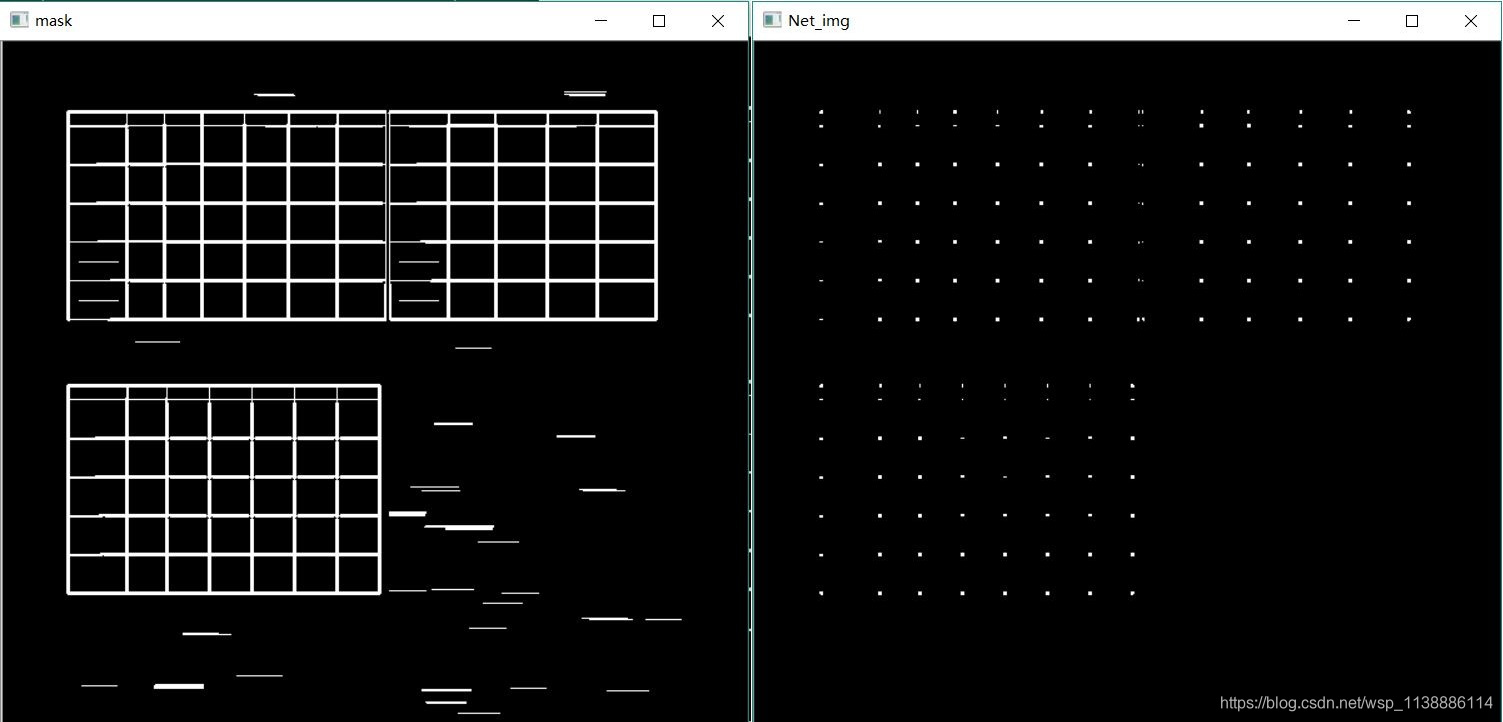Maximize the Net_img window
The width and height of the screenshot is (1503, 722).
click(1412, 20)
